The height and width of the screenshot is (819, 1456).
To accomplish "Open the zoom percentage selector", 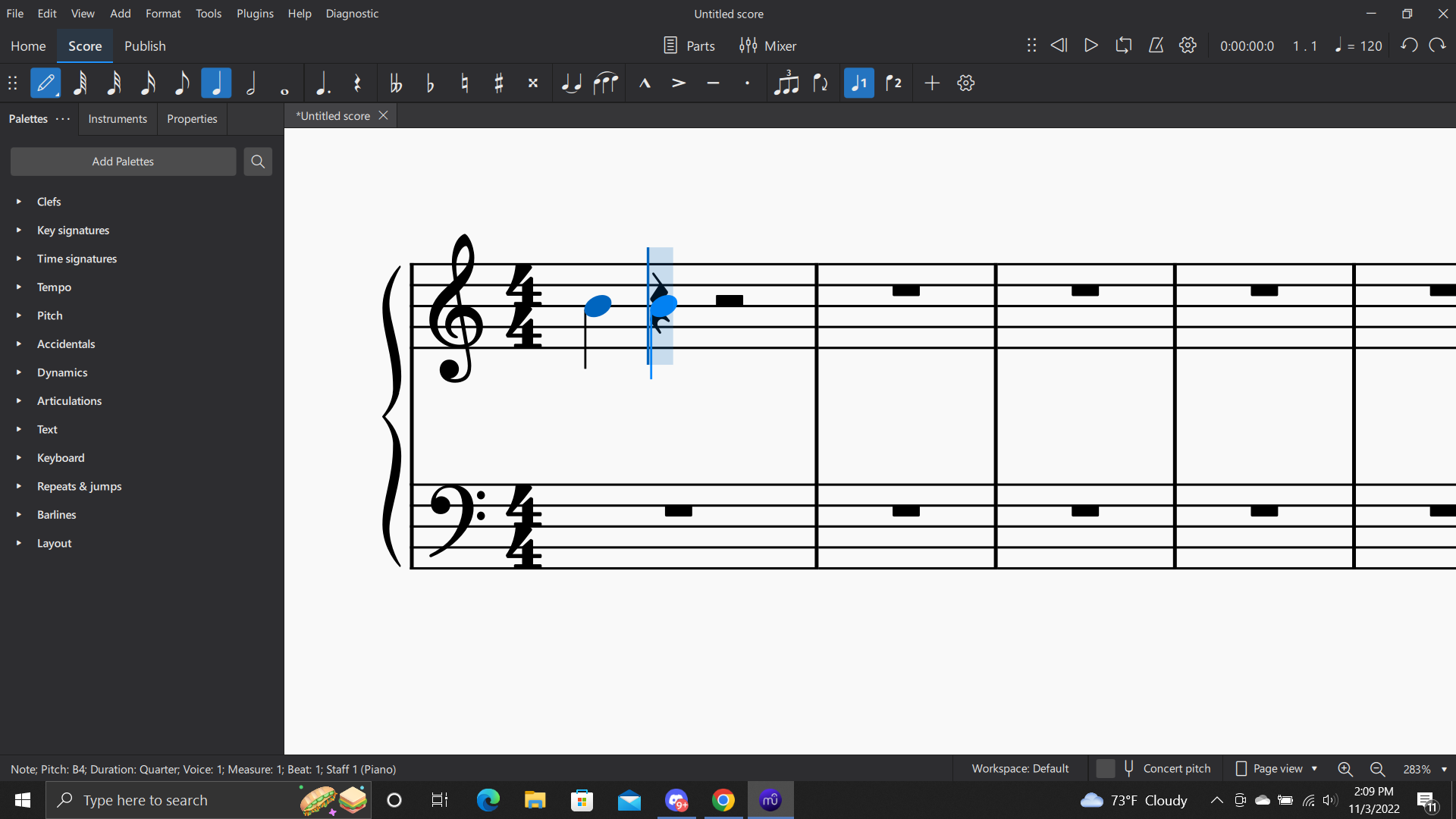I will 1423,768.
